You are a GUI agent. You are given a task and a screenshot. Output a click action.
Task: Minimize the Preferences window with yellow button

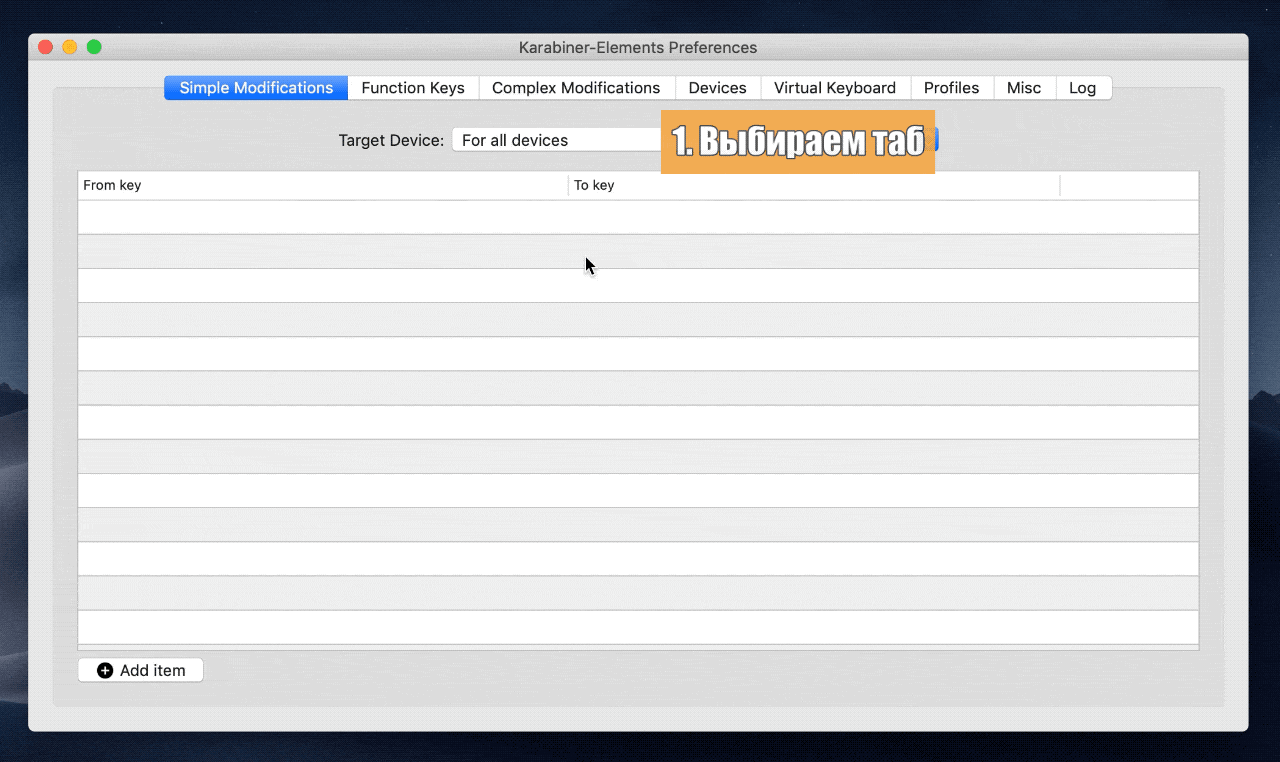click(70, 47)
